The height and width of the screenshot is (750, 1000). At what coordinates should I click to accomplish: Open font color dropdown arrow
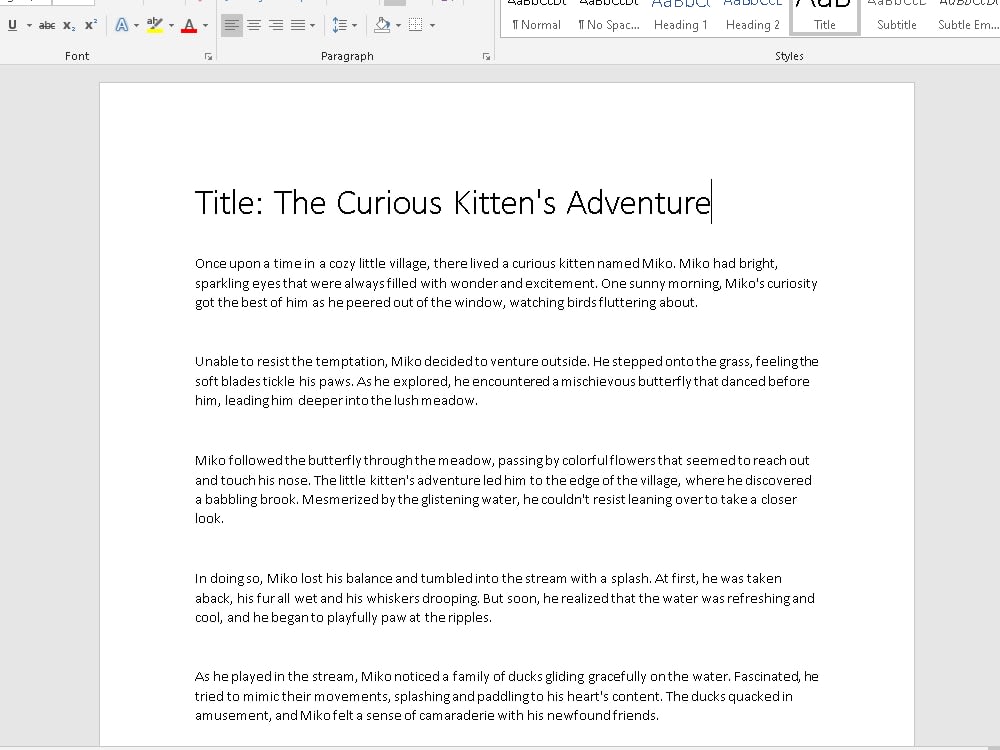pyautogui.click(x=205, y=26)
